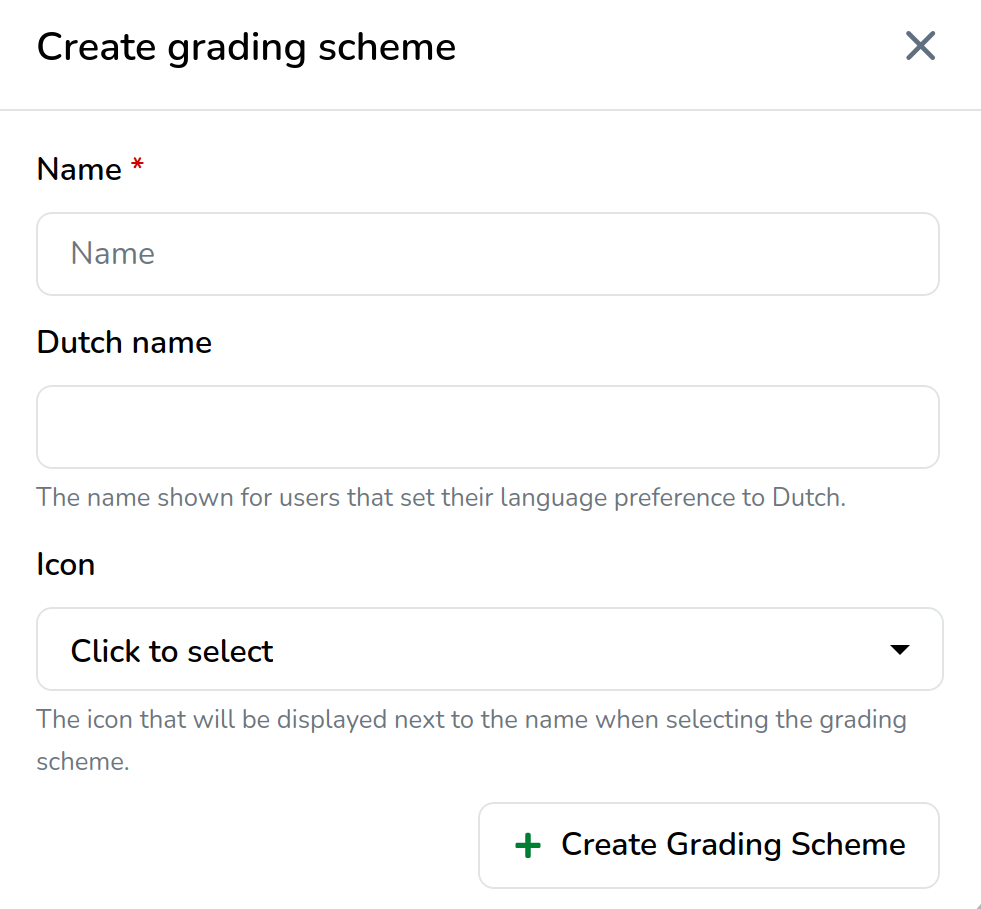Screen dimensions: 981x909
Task: Click the Icon dropdown caret arrow
Action: [899, 650]
